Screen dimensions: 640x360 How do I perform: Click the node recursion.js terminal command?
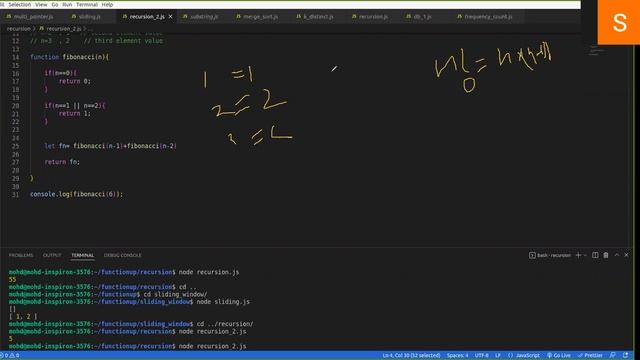click(209, 272)
